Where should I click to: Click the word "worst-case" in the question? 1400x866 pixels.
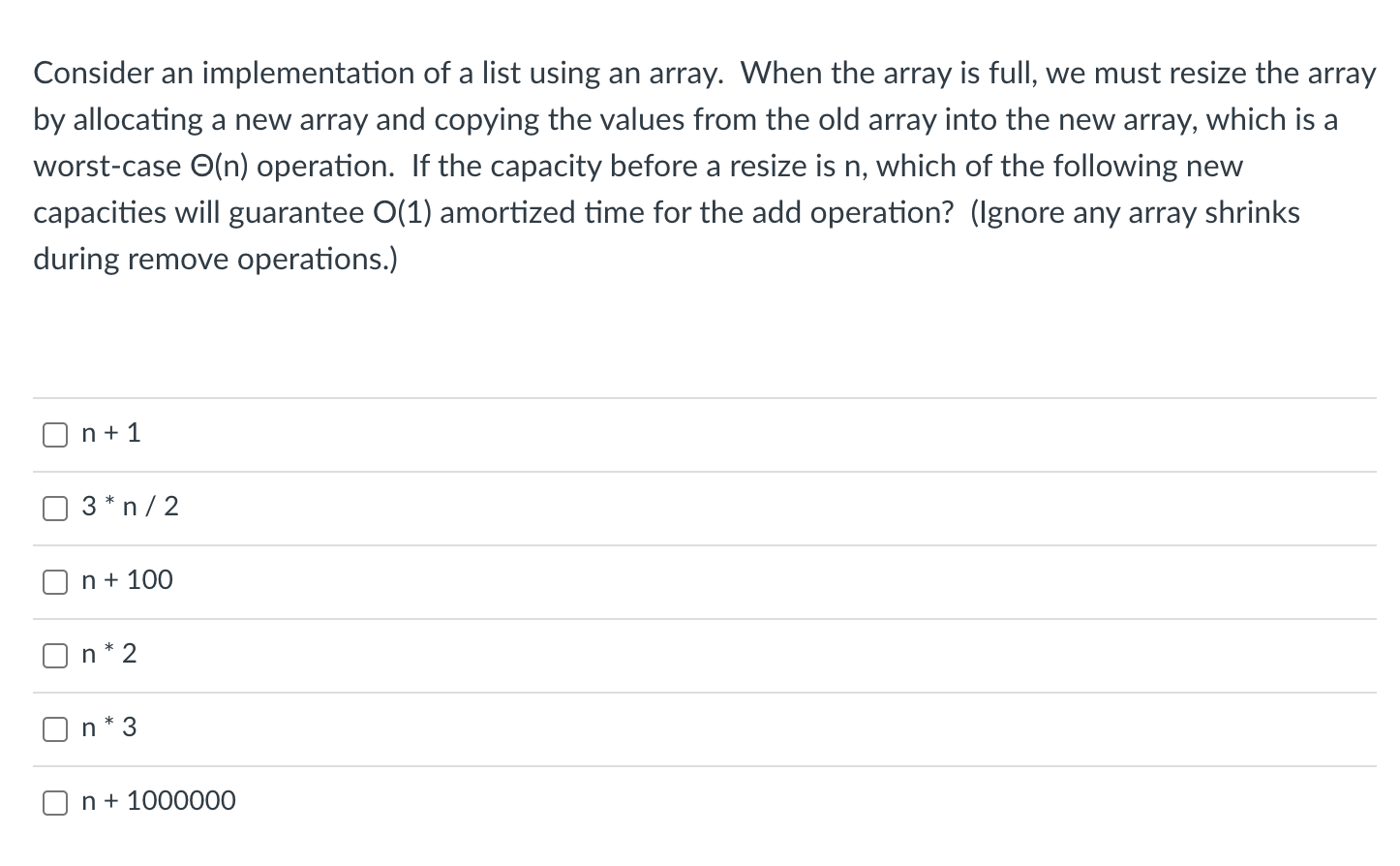click(107, 167)
